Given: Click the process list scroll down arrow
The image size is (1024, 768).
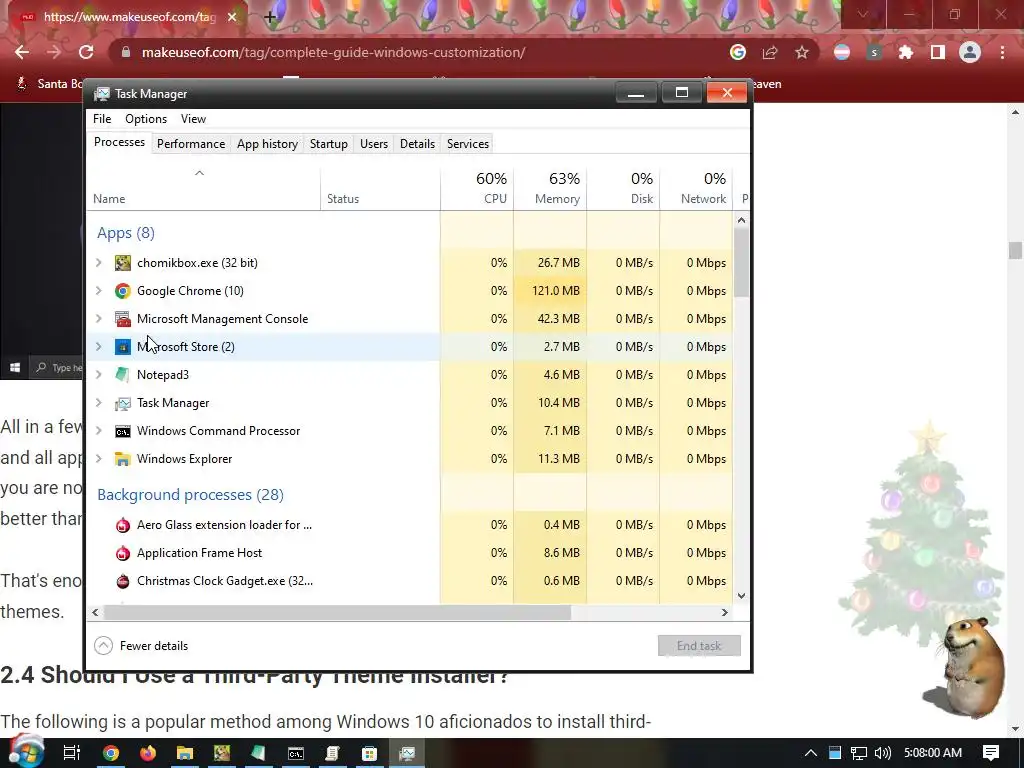Looking at the screenshot, I should pos(741,596).
